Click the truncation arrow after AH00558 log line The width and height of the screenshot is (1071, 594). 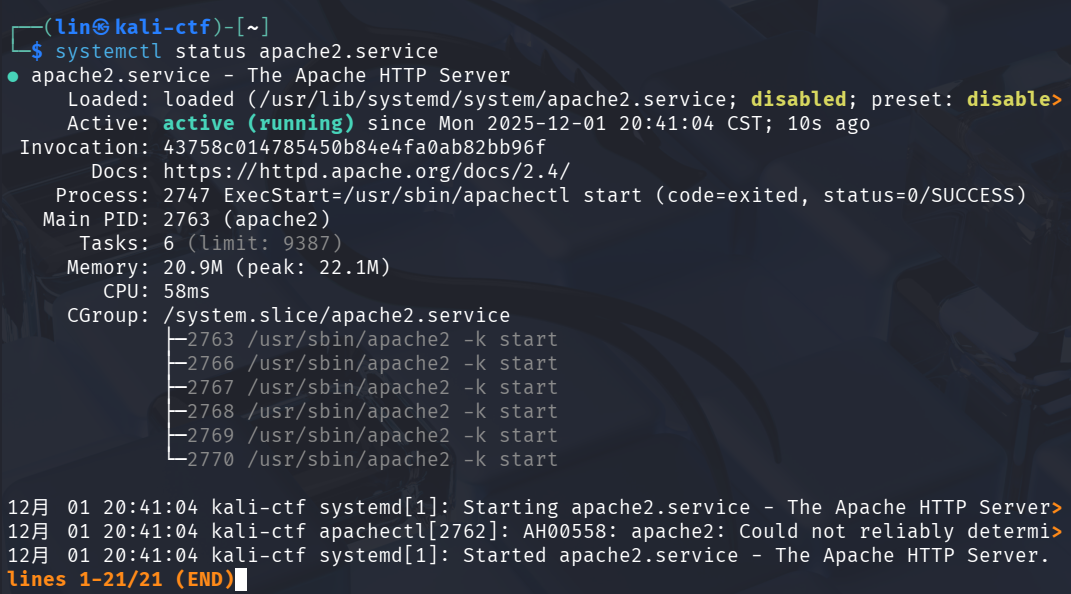1057,532
